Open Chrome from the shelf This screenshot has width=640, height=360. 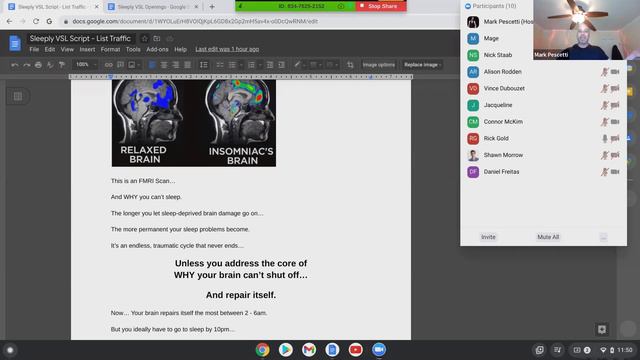coord(262,350)
